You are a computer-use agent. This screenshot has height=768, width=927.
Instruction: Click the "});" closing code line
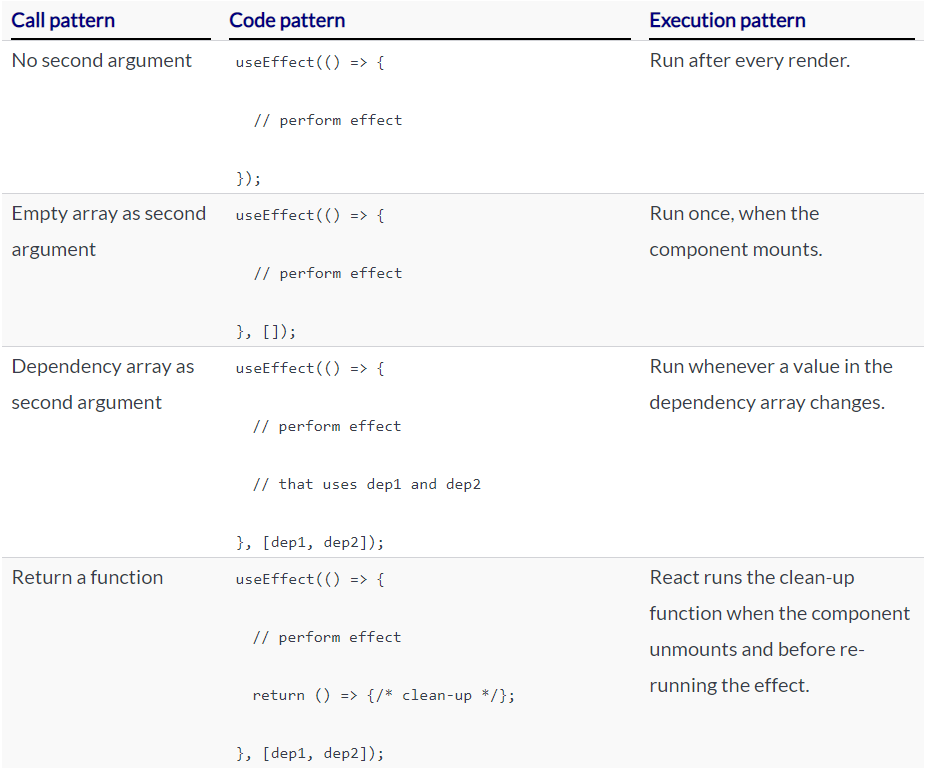pos(249,179)
